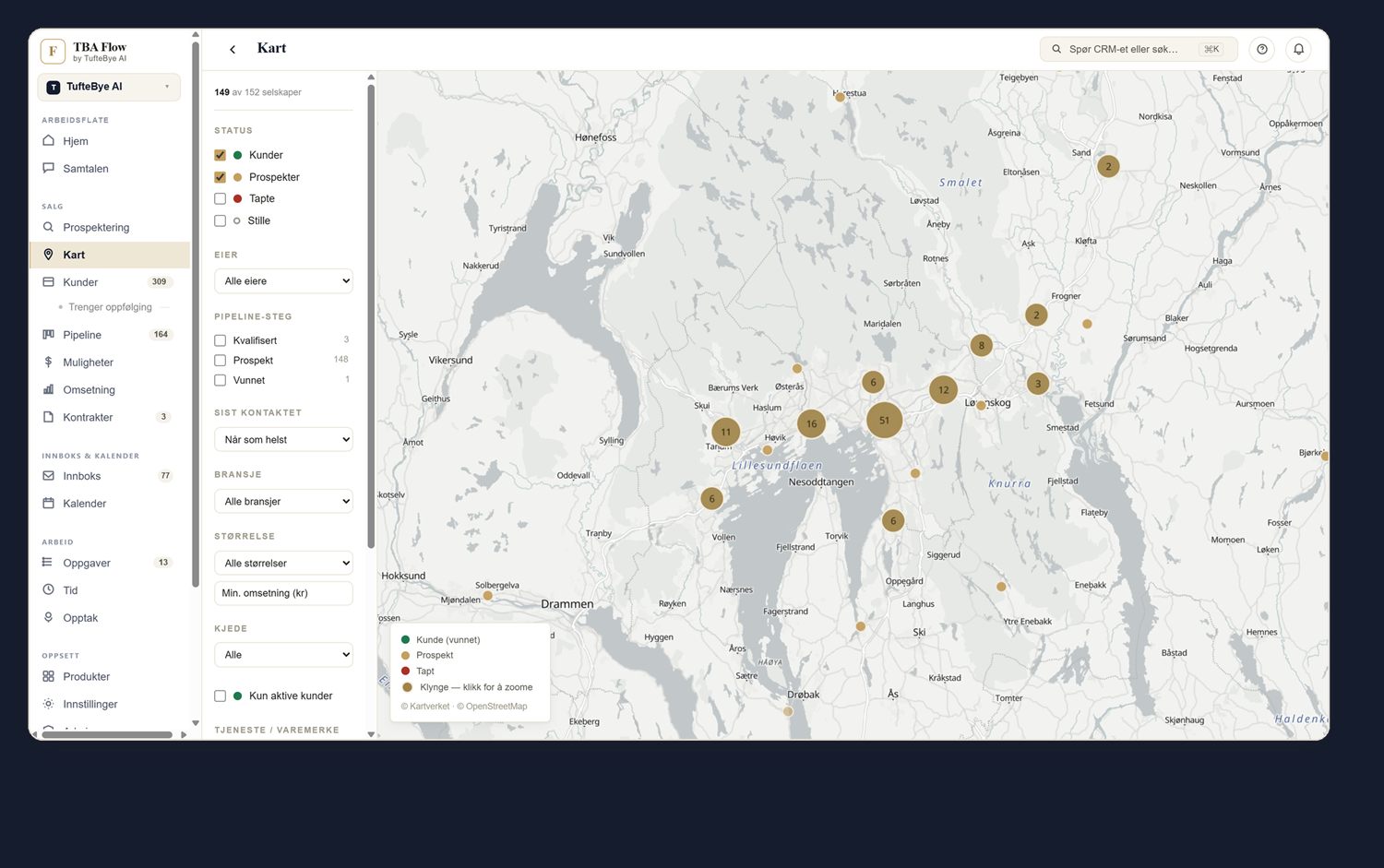Go to the Pipeline section
Image resolution: width=1384 pixels, height=868 pixels.
(109, 335)
